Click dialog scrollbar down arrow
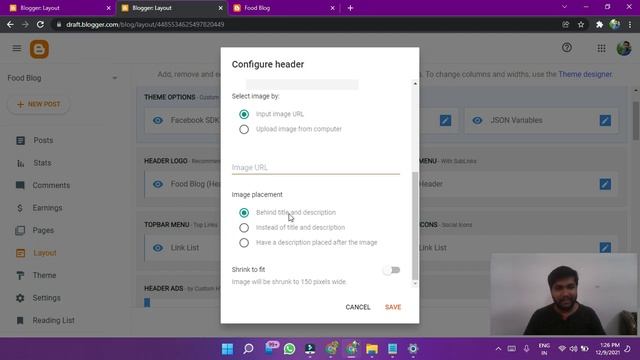The image size is (640, 360). tap(415, 283)
